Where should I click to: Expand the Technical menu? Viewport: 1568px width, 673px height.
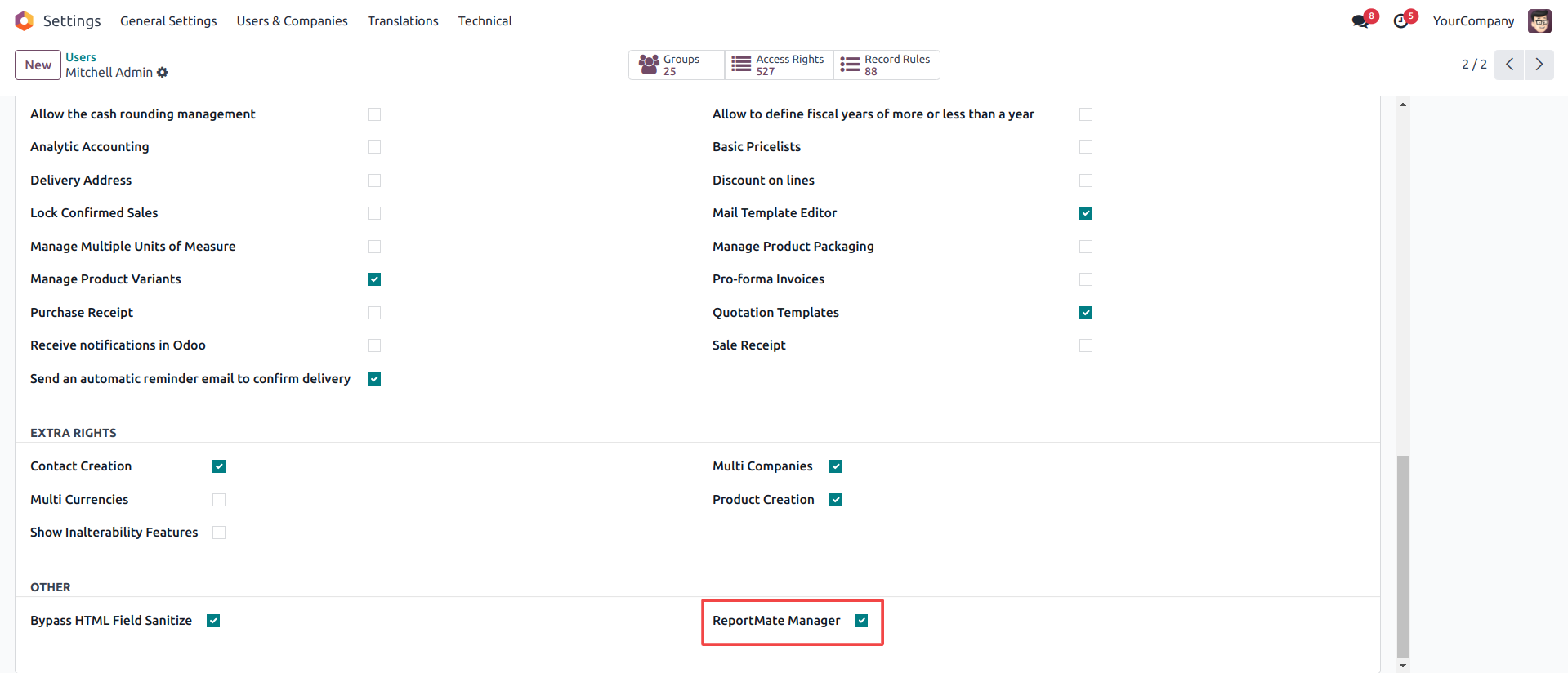[485, 21]
